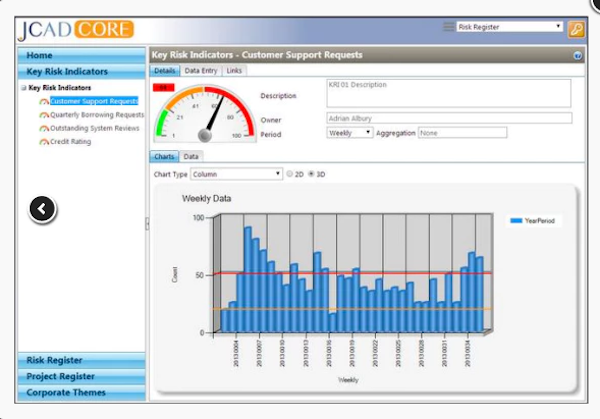Collapse the Key Risk Indicators tree node

[x=23, y=88]
